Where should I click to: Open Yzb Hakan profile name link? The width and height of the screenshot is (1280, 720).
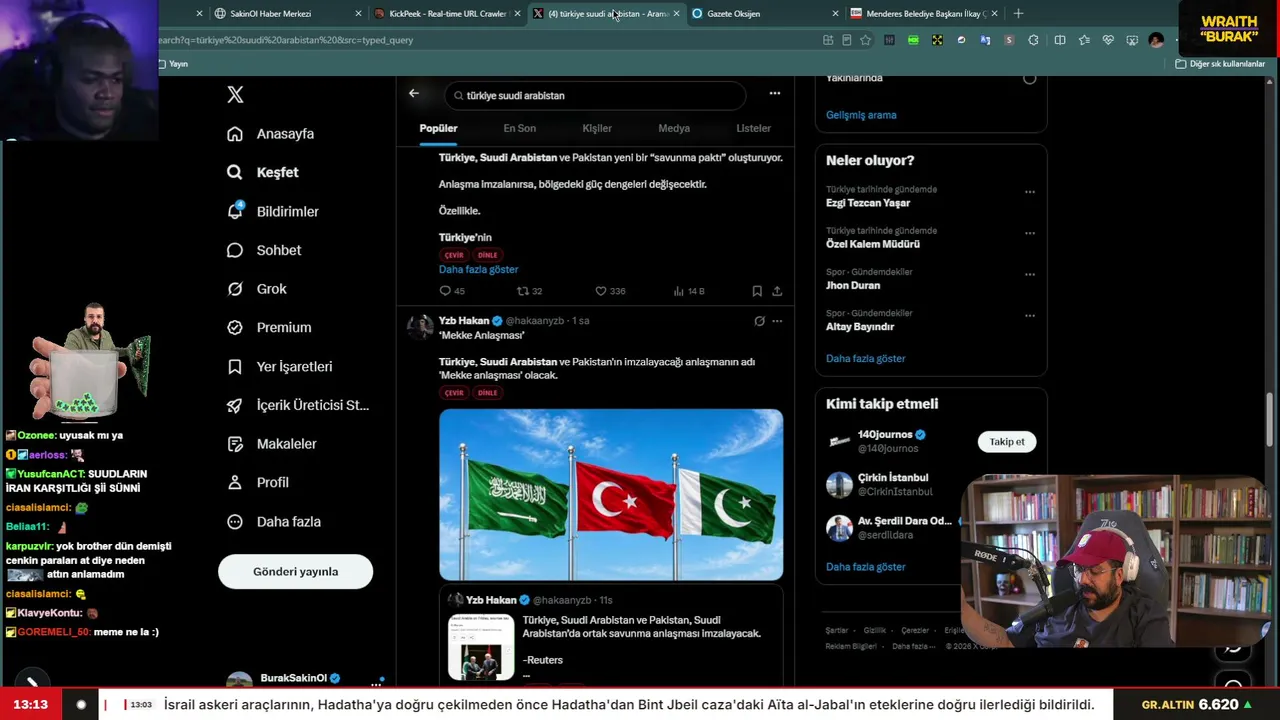[x=464, y=321]
